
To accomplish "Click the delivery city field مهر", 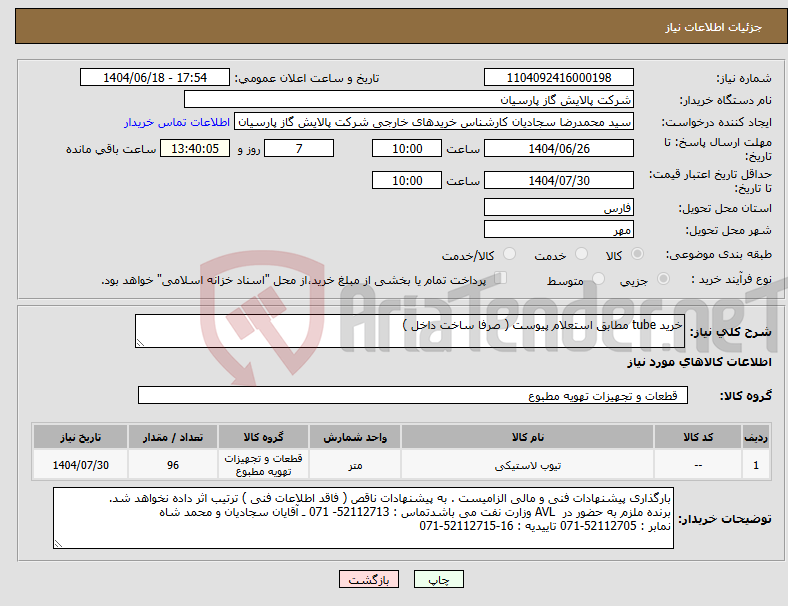I will pos(558,230).
